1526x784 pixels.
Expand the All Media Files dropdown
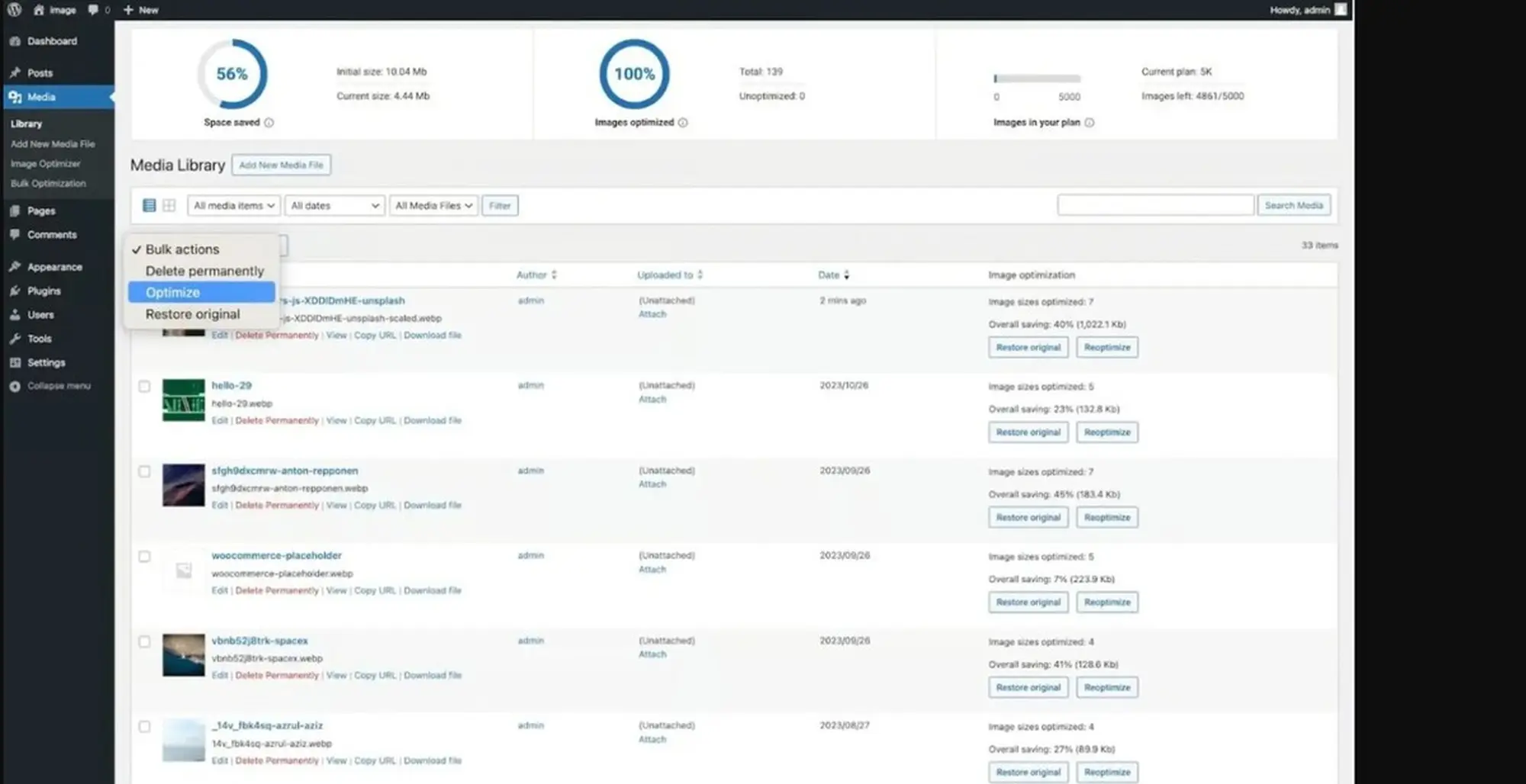[x=433, y=206]
